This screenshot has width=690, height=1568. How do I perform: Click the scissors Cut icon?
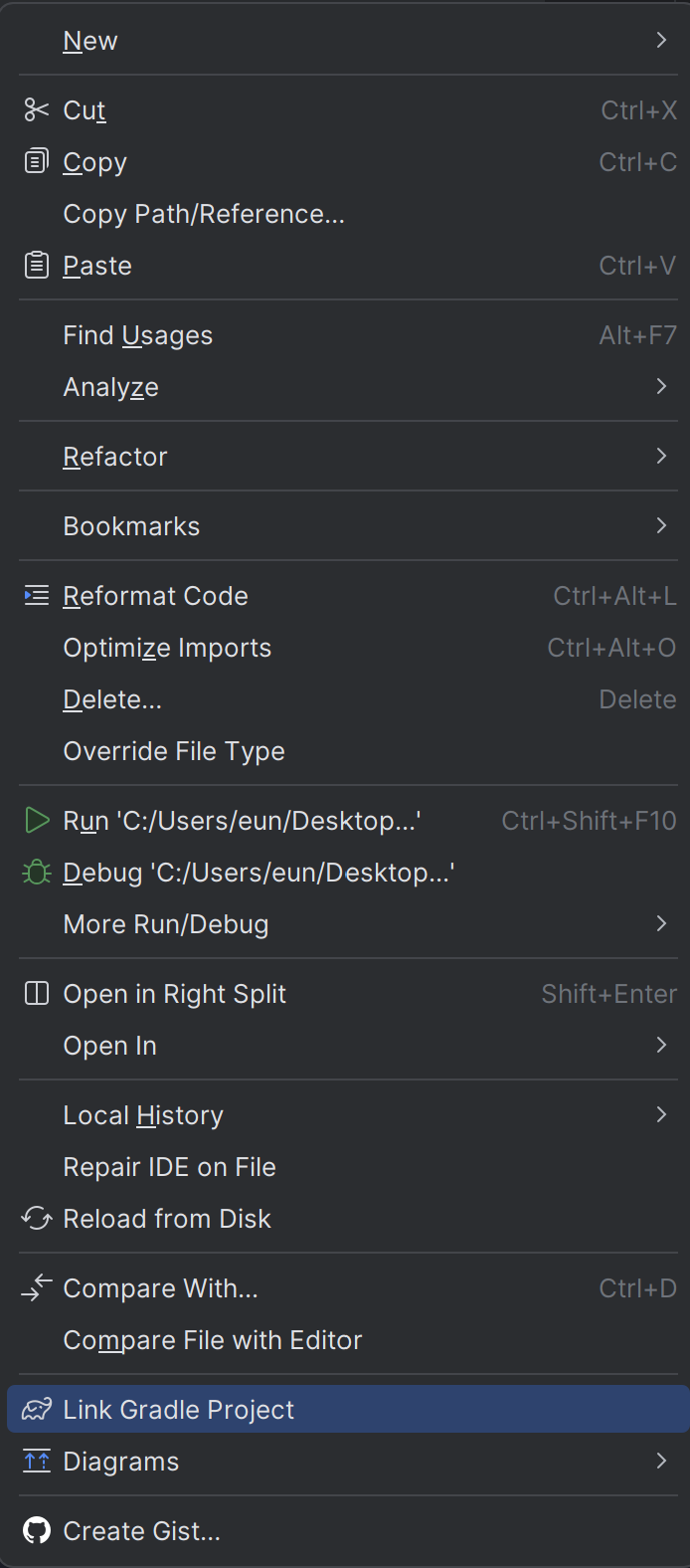[x=37, y=110]
